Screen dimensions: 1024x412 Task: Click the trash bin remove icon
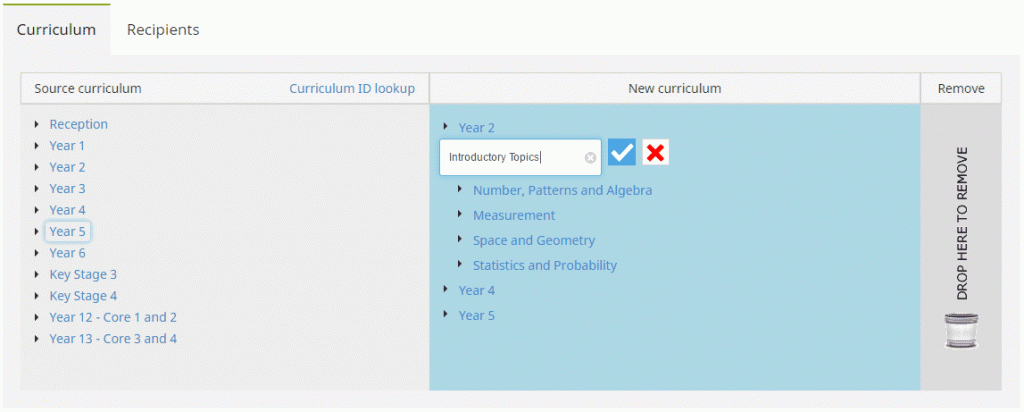click(961, 330)
